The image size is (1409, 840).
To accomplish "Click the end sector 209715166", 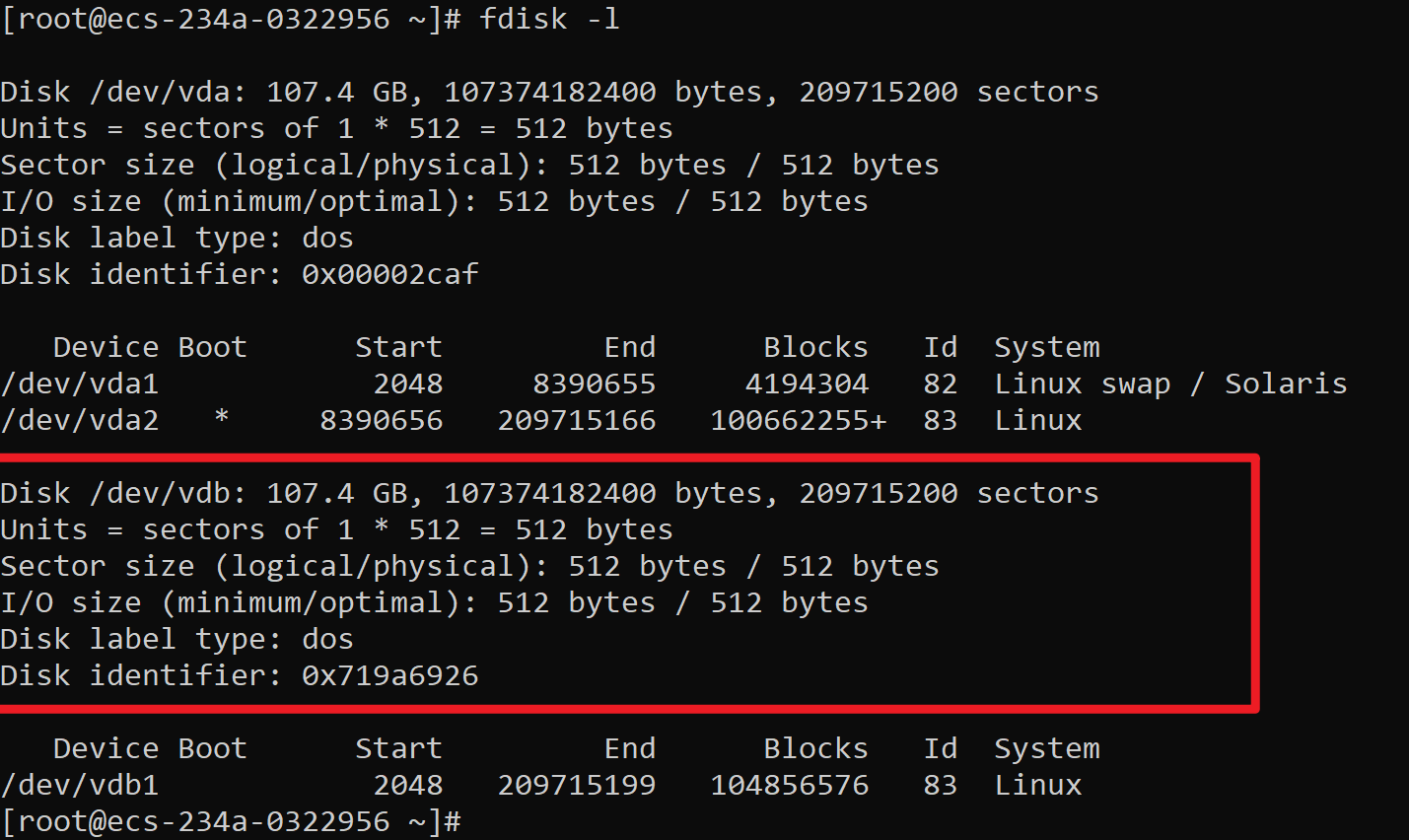I will click(x=577, y=420).
